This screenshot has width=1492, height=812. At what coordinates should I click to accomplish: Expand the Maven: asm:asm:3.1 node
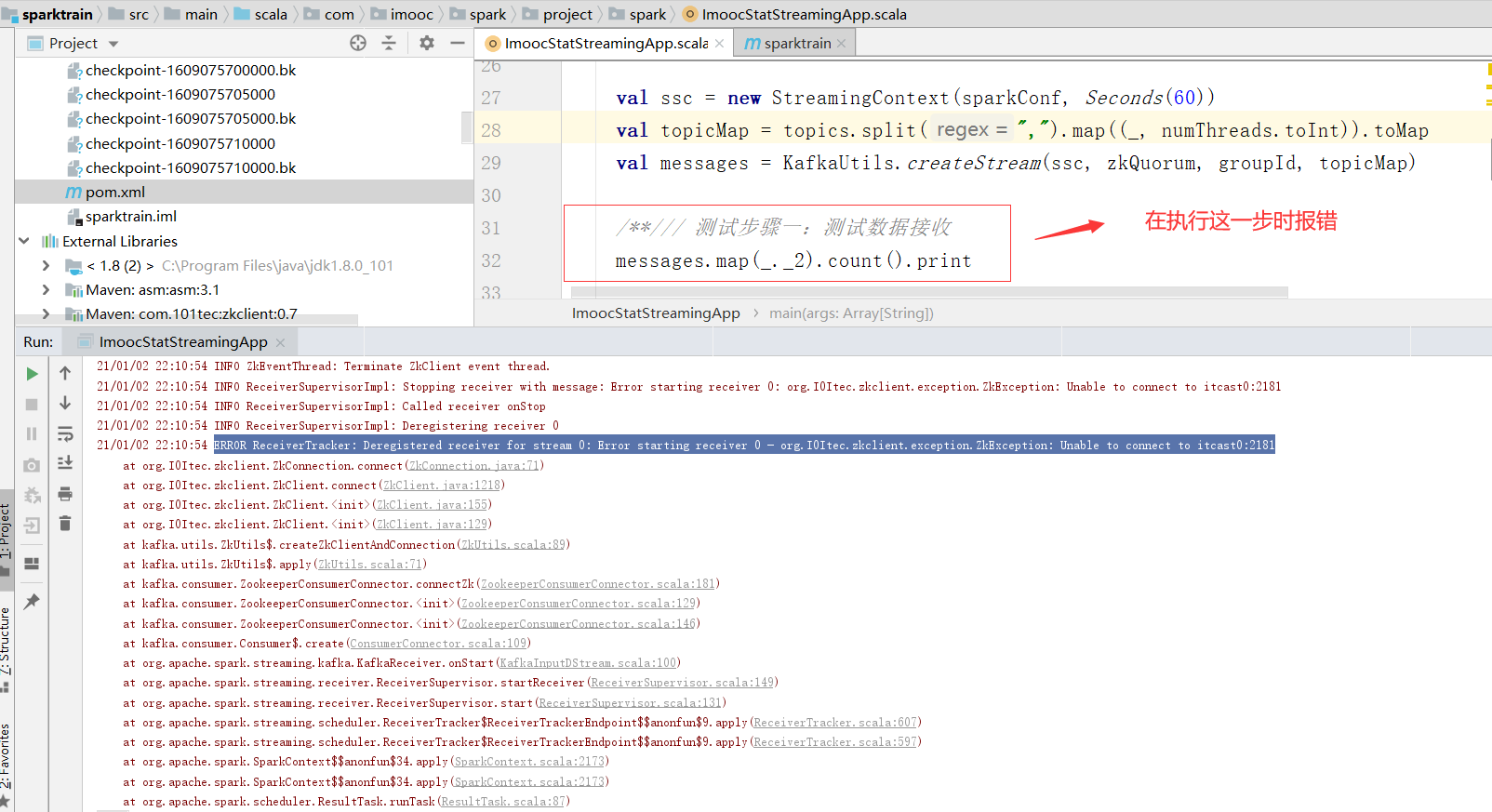pyautogui.click(x=46, y=290)
